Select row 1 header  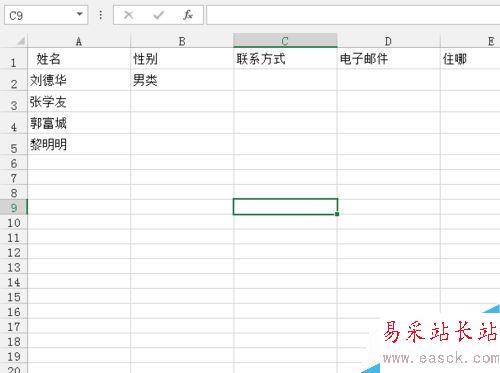(x=14, y=59)
